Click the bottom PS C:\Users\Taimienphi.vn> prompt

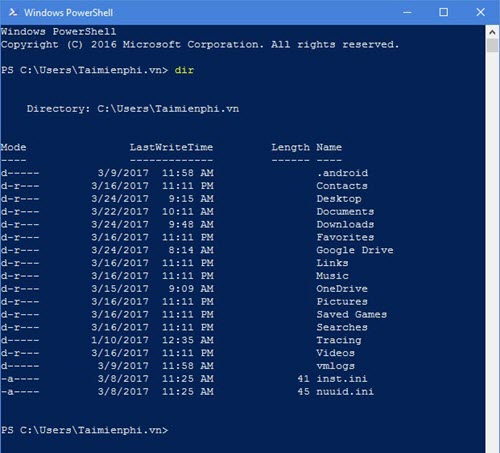pyautogui.click(x=84, y=430)
